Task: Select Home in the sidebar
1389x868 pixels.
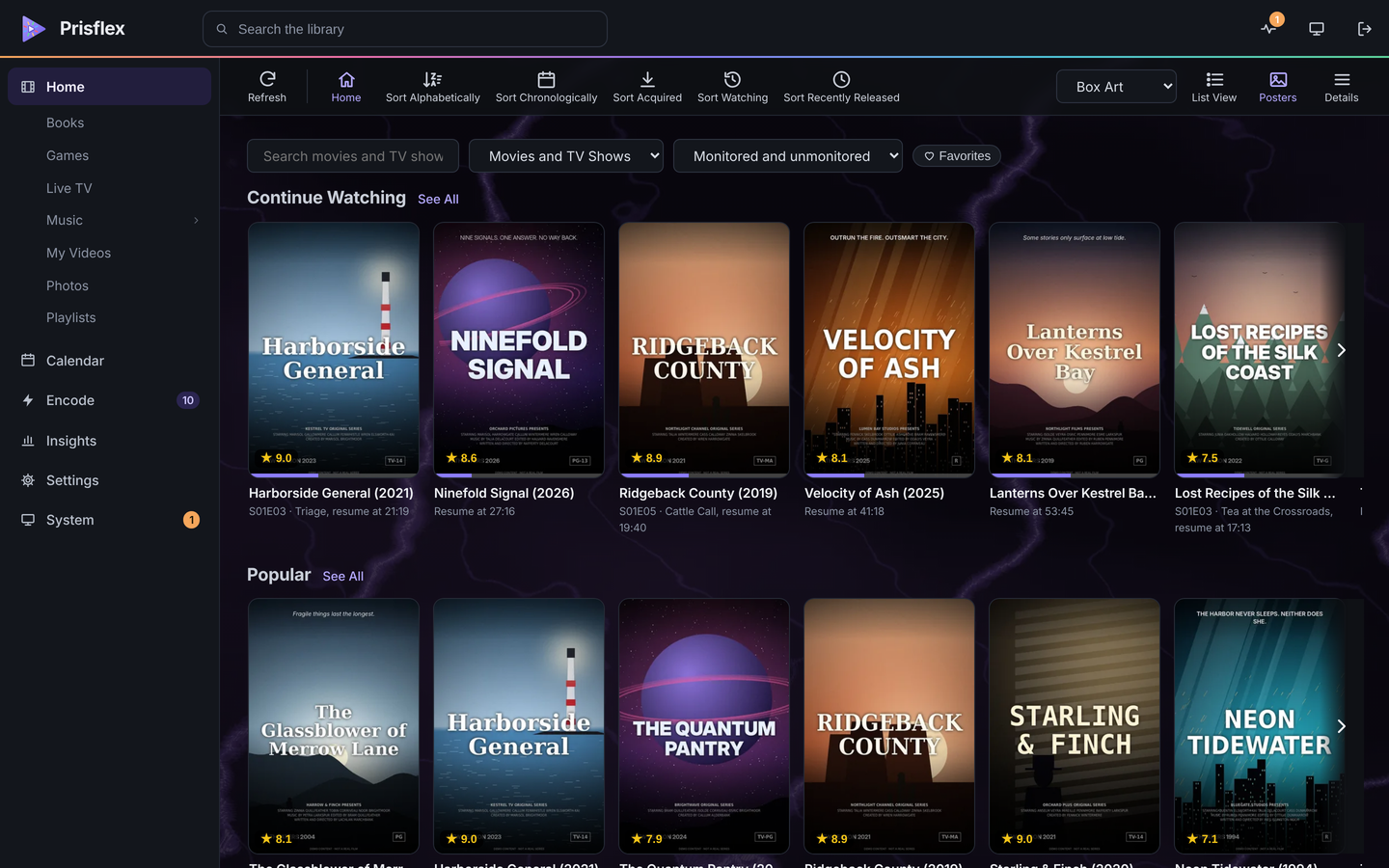Action: (x=109, y=87)
